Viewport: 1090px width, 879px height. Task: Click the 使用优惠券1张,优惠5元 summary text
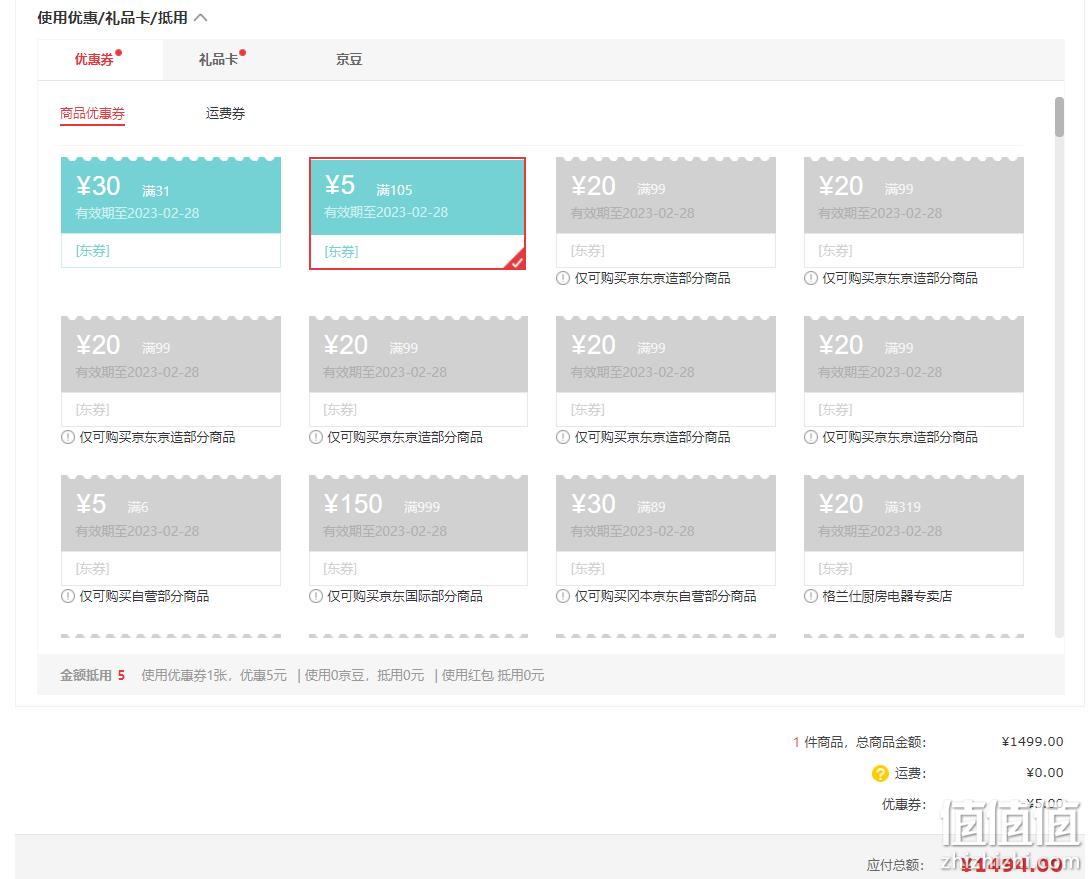pos(214,675)
